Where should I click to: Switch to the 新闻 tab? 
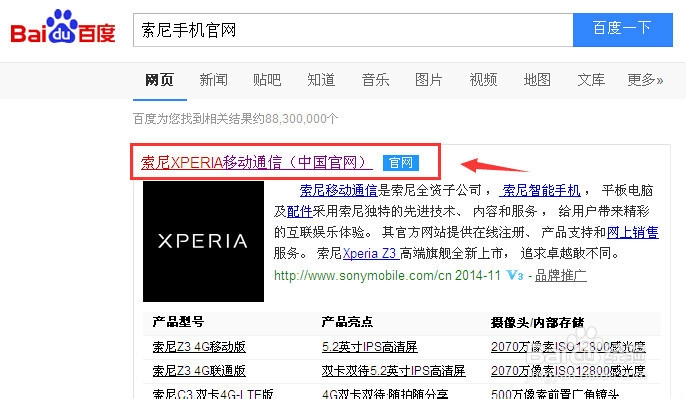click(214, 80)
